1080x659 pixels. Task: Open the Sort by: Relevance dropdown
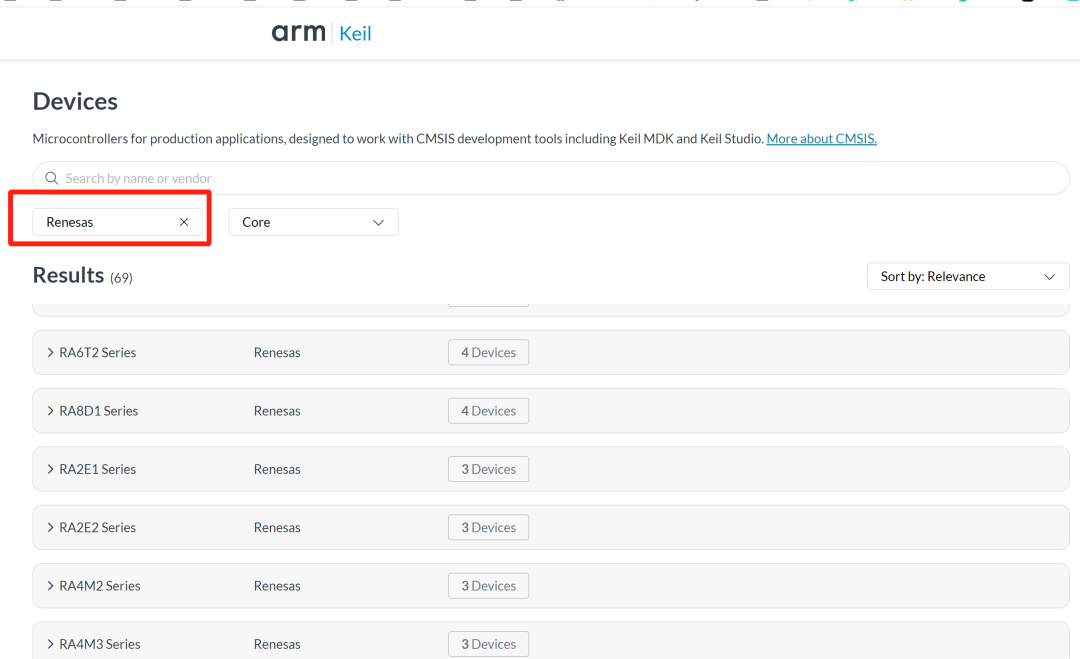(967, 277)
